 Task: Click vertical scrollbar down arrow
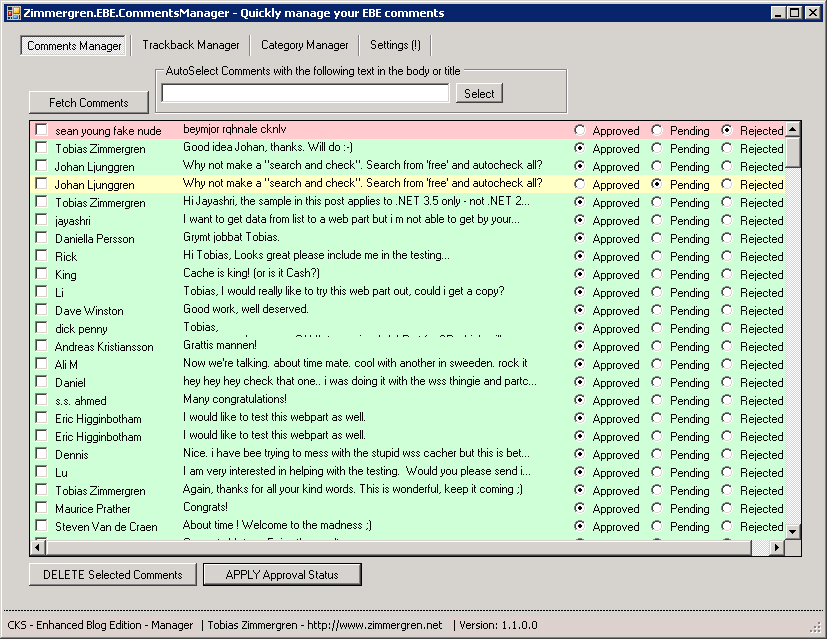[x=793, y=531]
